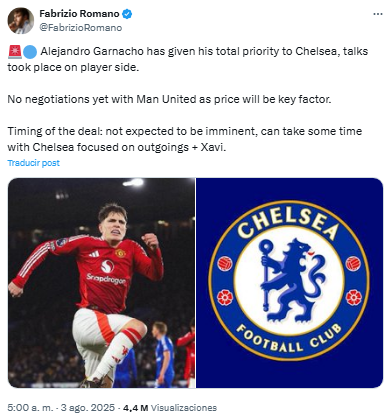Screen dimensions: 392x418
Task: Open the @FabrizioRomano handle link
Action: pos(81,28)
